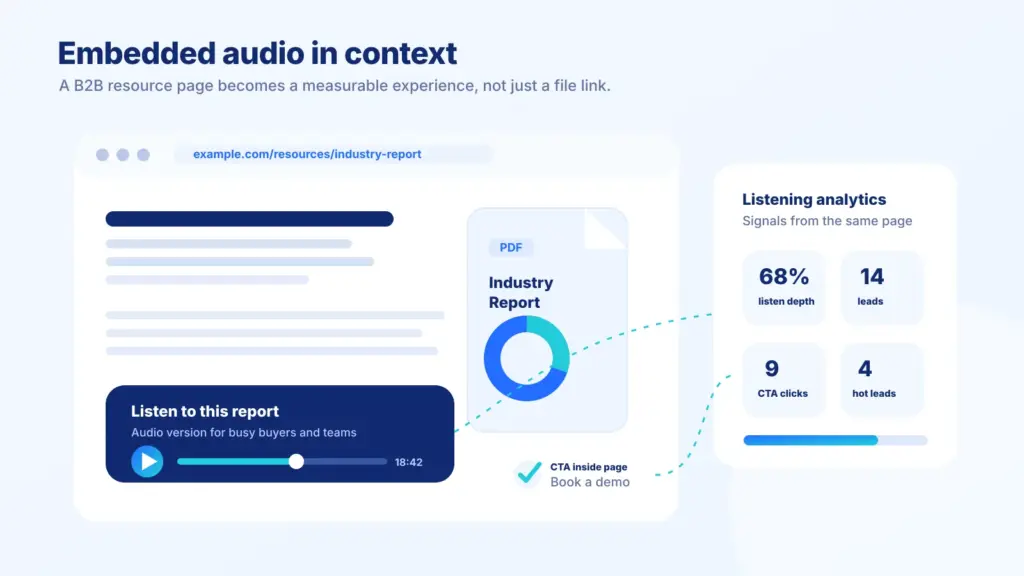Viewport: 1024px width, 576px height.
Task: Click the analytics progress bar
Action: (x=835, y=440)
